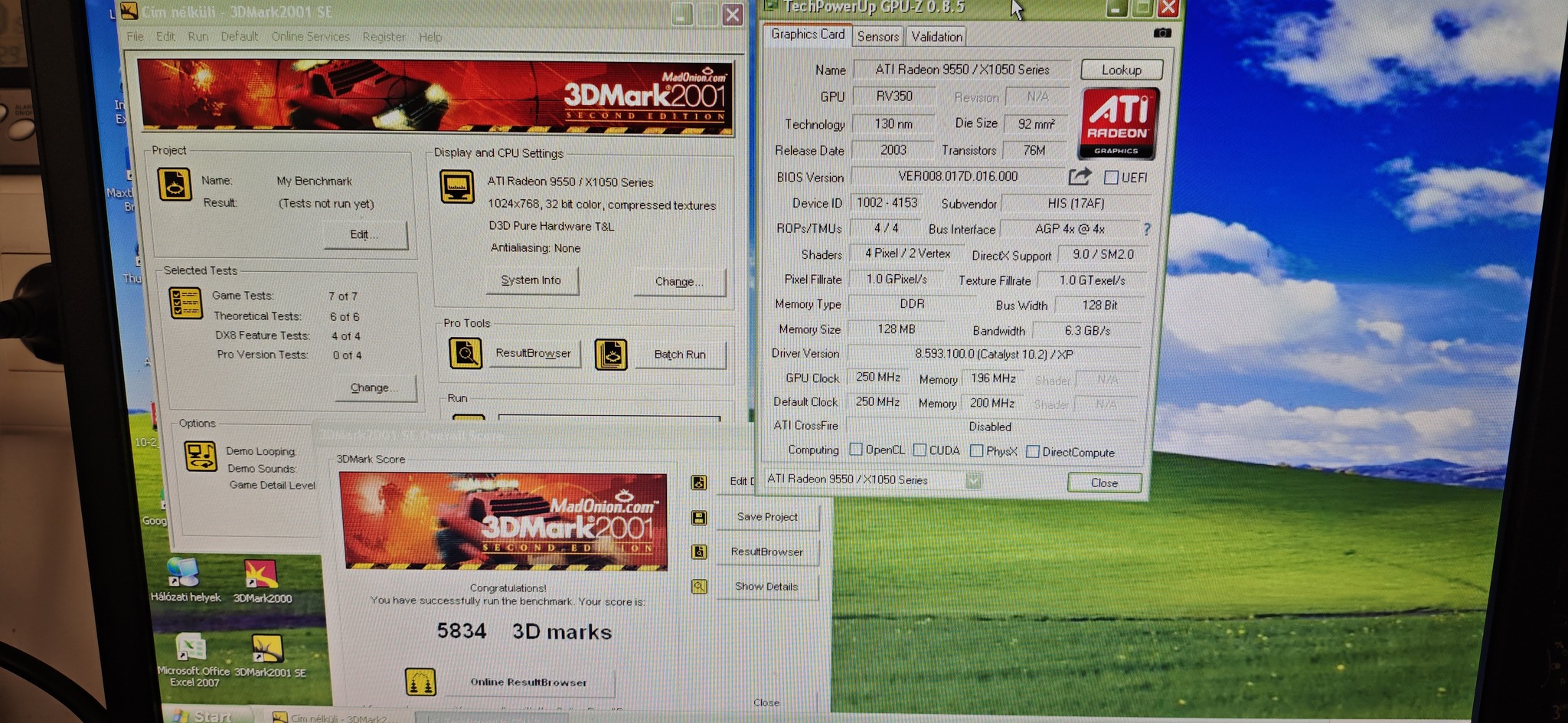Click the ResultBrowser button in Pro Tools

pos(534,353)
